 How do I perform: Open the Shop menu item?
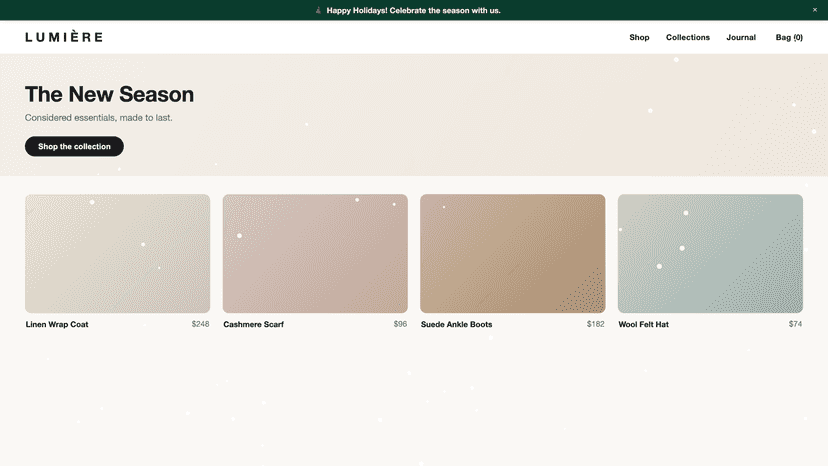click(x=639, y=38)
